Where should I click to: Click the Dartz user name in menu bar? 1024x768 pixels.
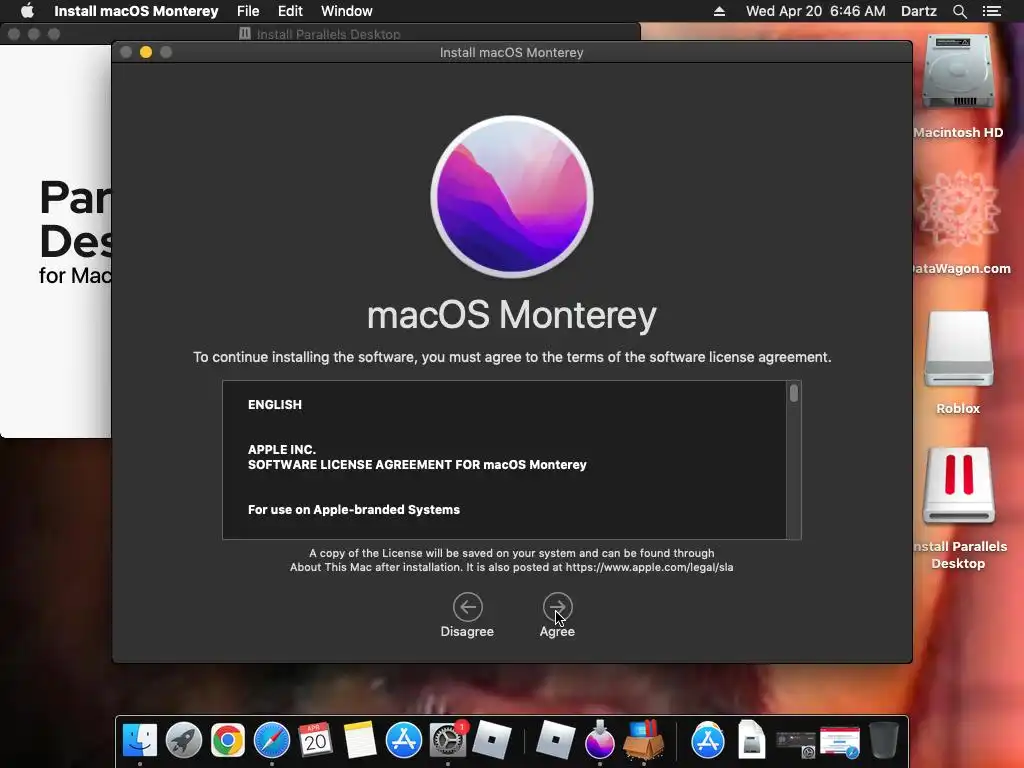pos(918,11)
